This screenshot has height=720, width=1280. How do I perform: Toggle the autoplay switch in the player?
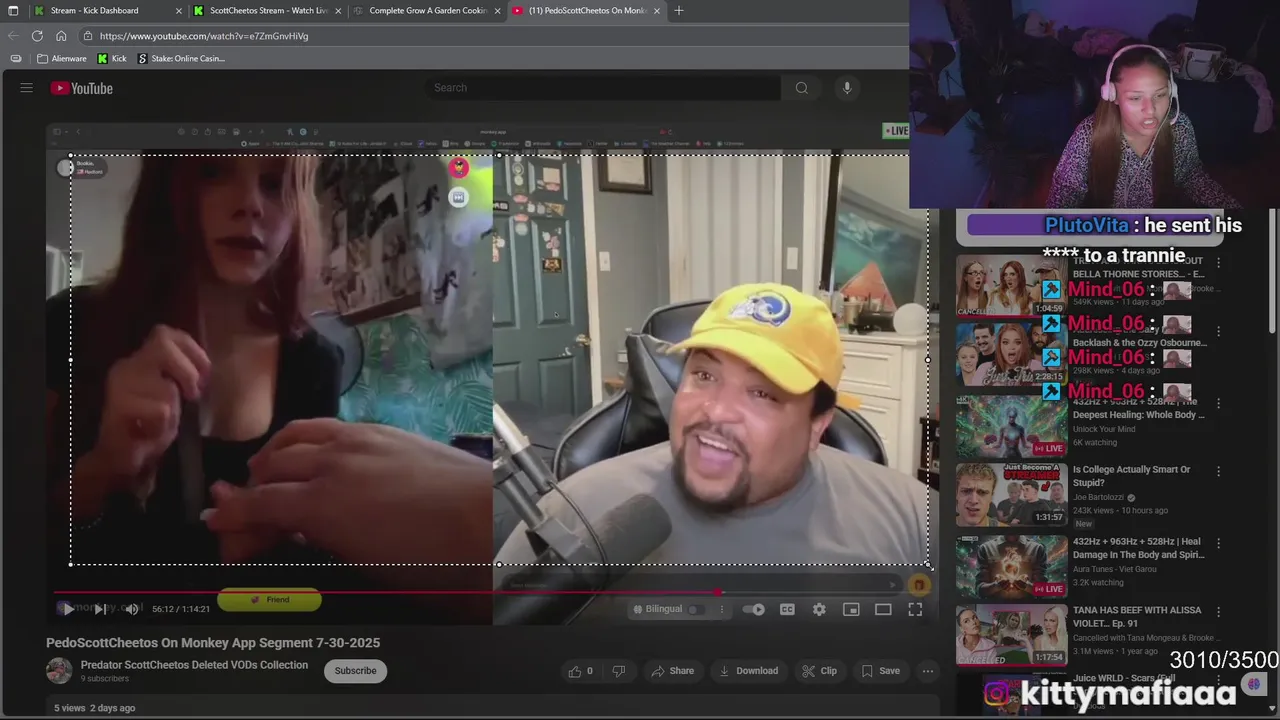(x=754, y=609)
